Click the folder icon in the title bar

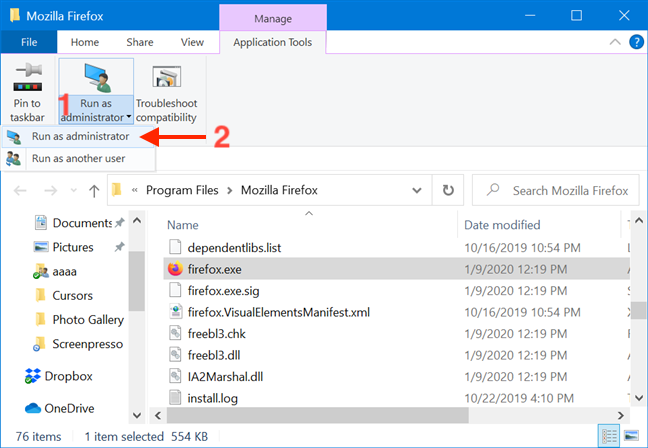(15, 15)
